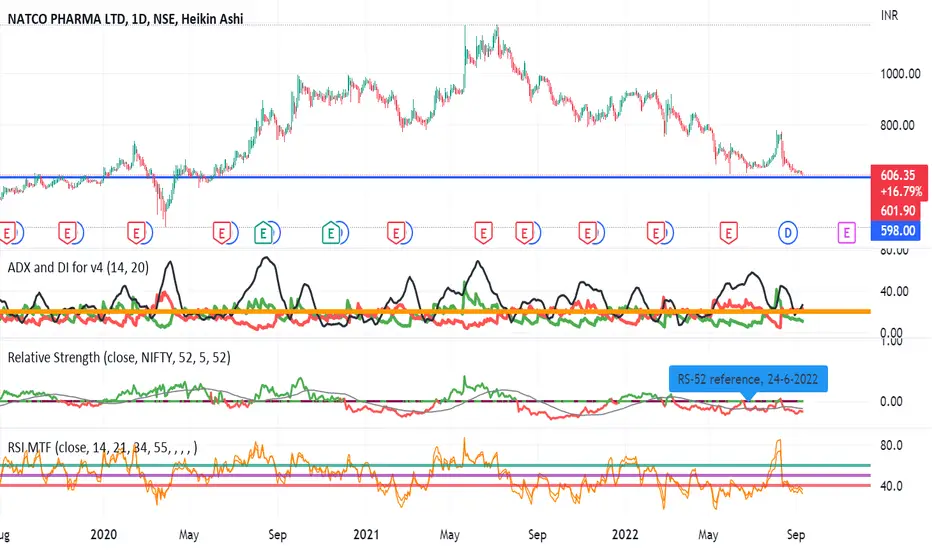Image resolution: width=932 pixels, height=550 pixels.
Task: Click the Heikin Ashi chart type label
Action: pos(212,19)
